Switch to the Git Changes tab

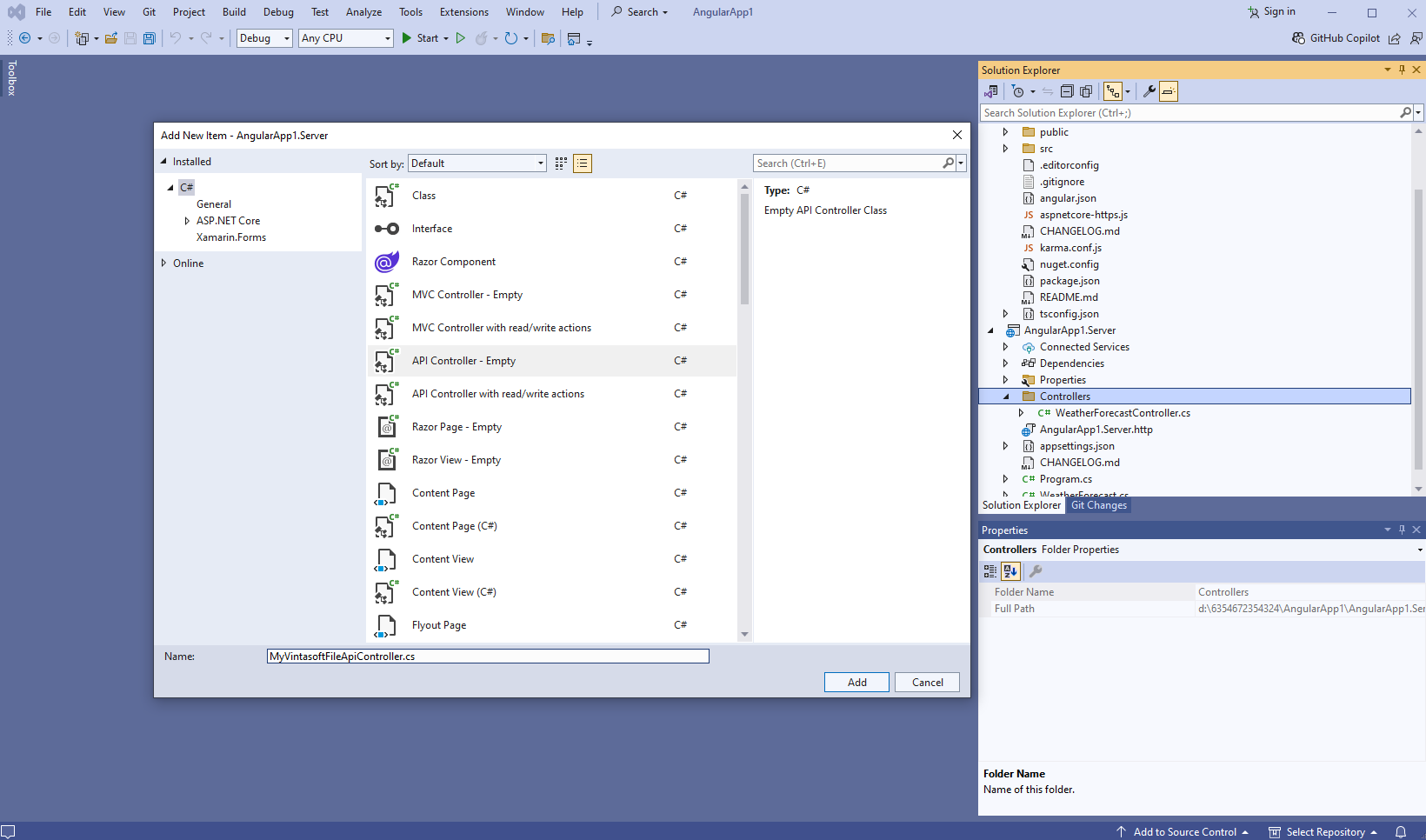click(x=1098, y=505)
